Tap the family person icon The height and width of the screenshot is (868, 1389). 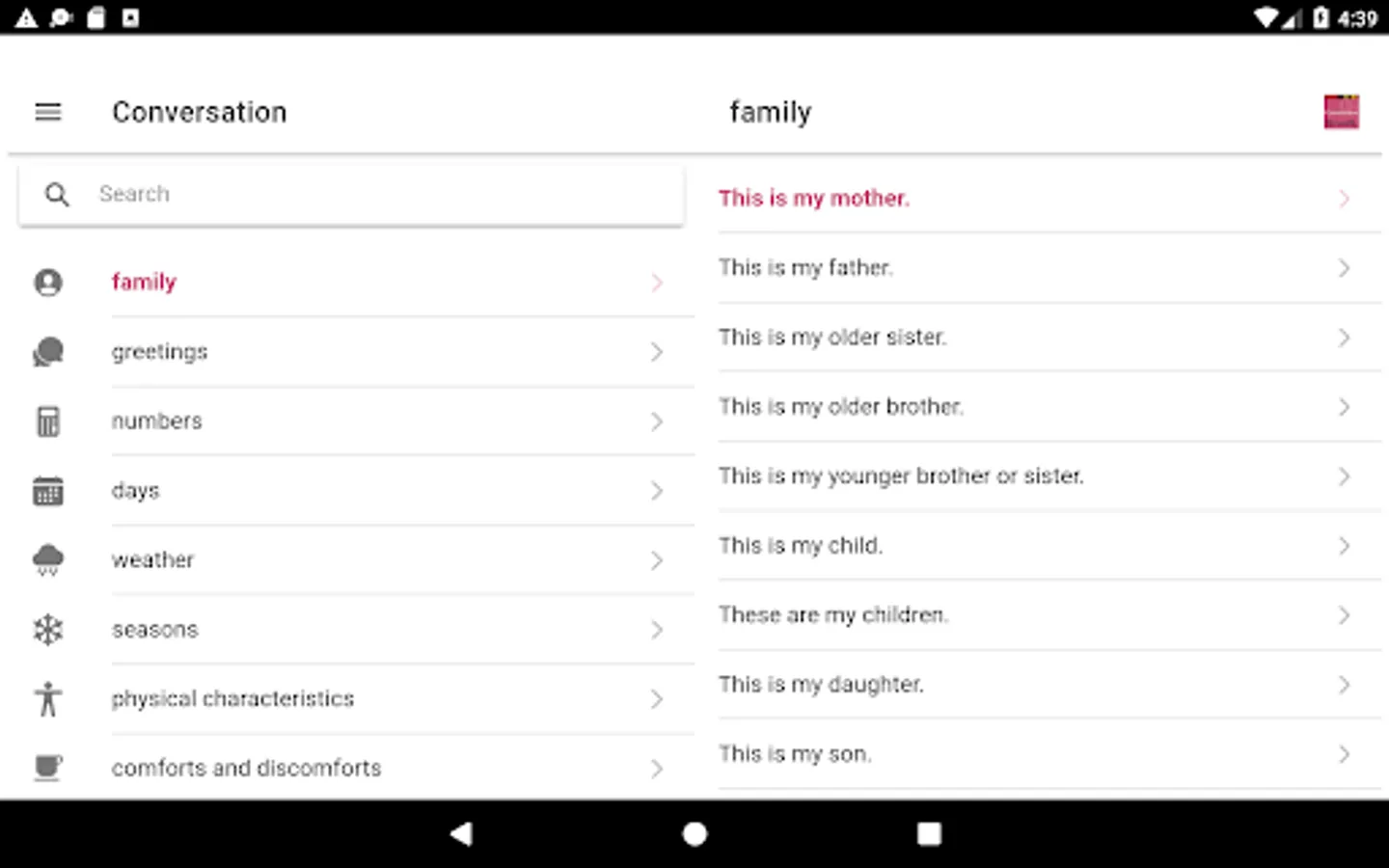click(x=48, y=283)
